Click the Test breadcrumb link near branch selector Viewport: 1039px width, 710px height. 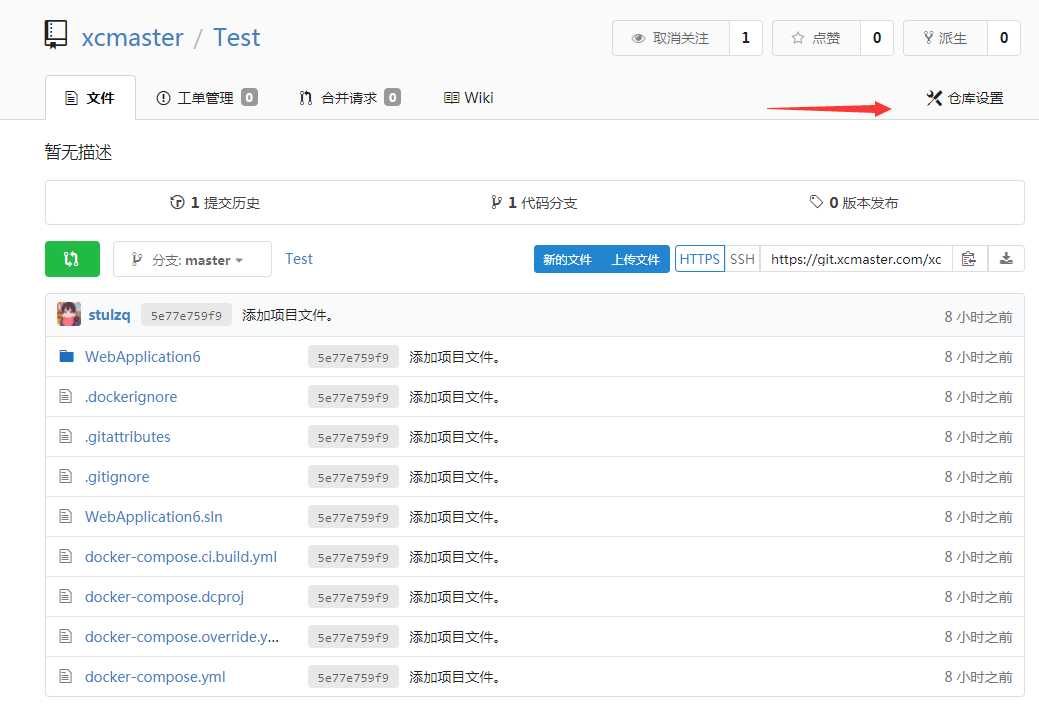[x=299, y=259]
